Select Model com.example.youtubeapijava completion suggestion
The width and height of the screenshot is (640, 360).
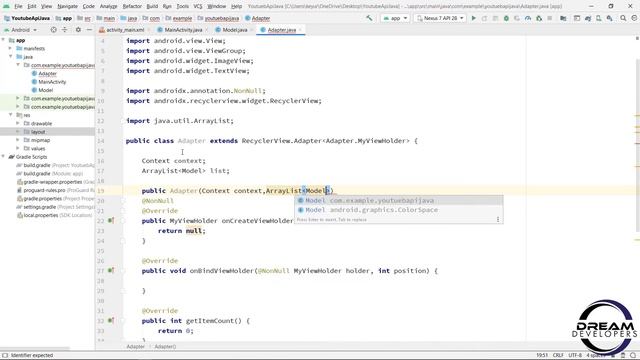pyautogui.click(x=398, y=200)
